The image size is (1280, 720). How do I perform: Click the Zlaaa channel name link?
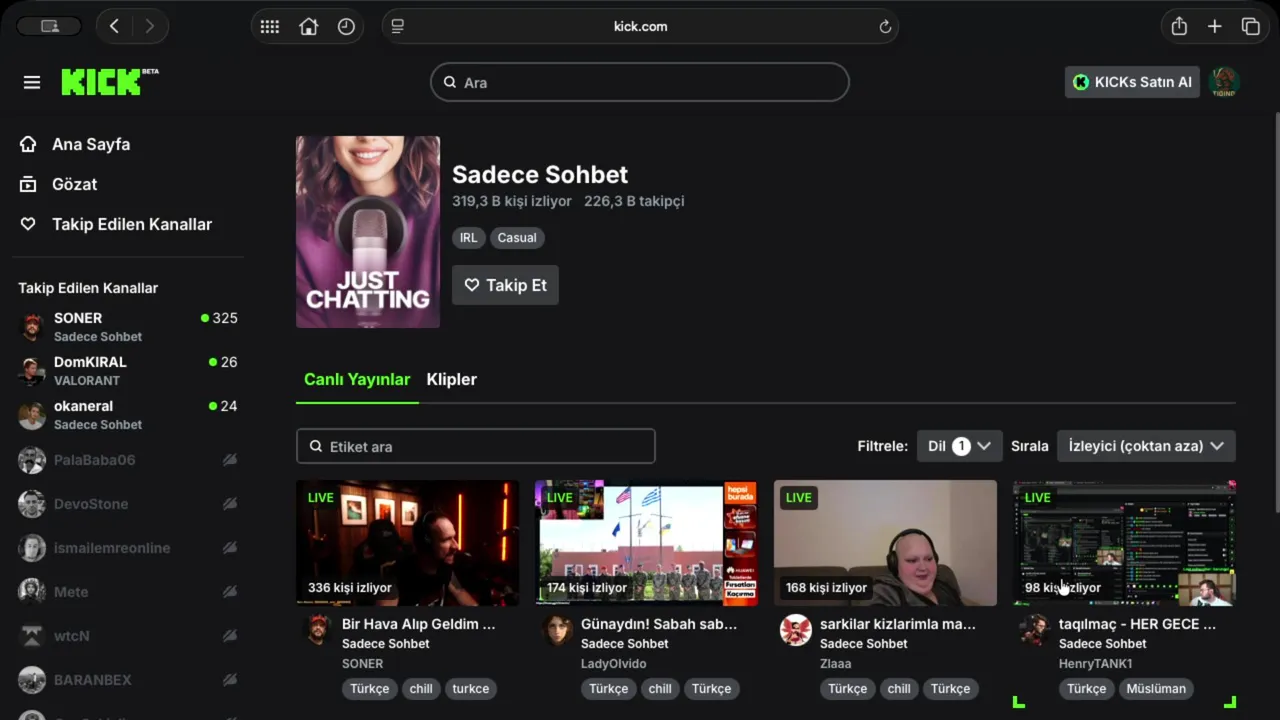point(835,663)
